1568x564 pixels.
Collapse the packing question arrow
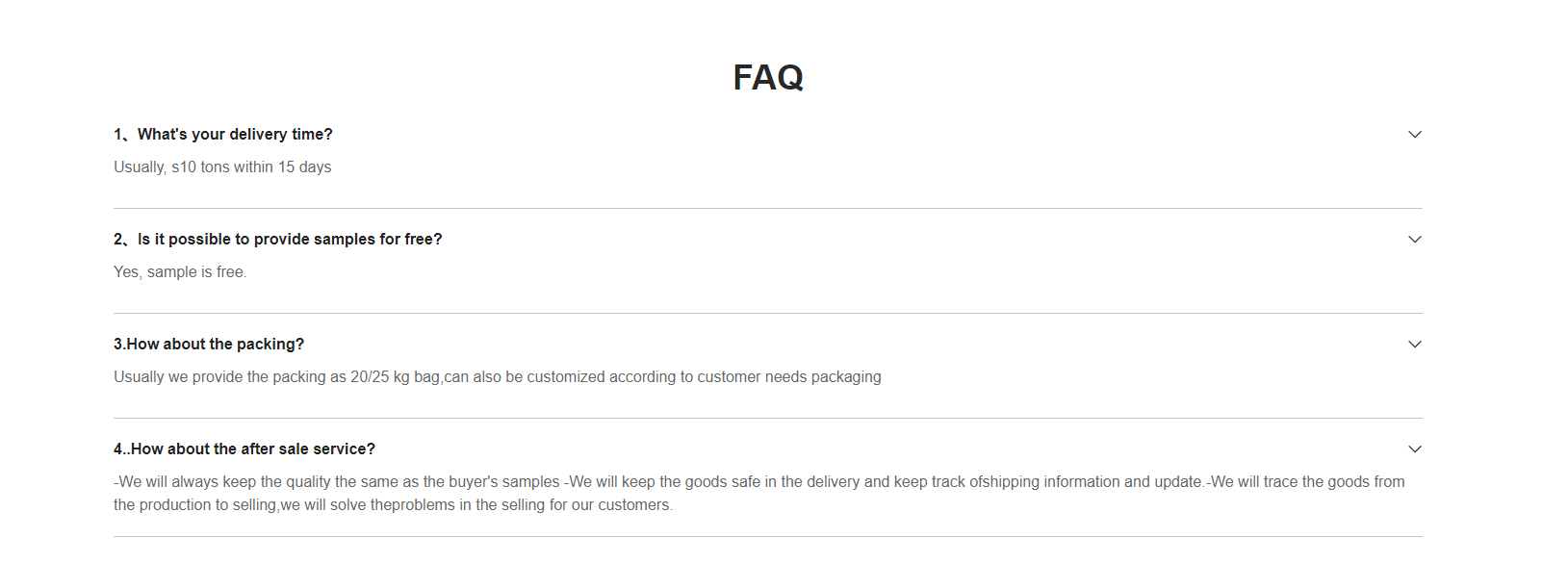pos(1414,345)
